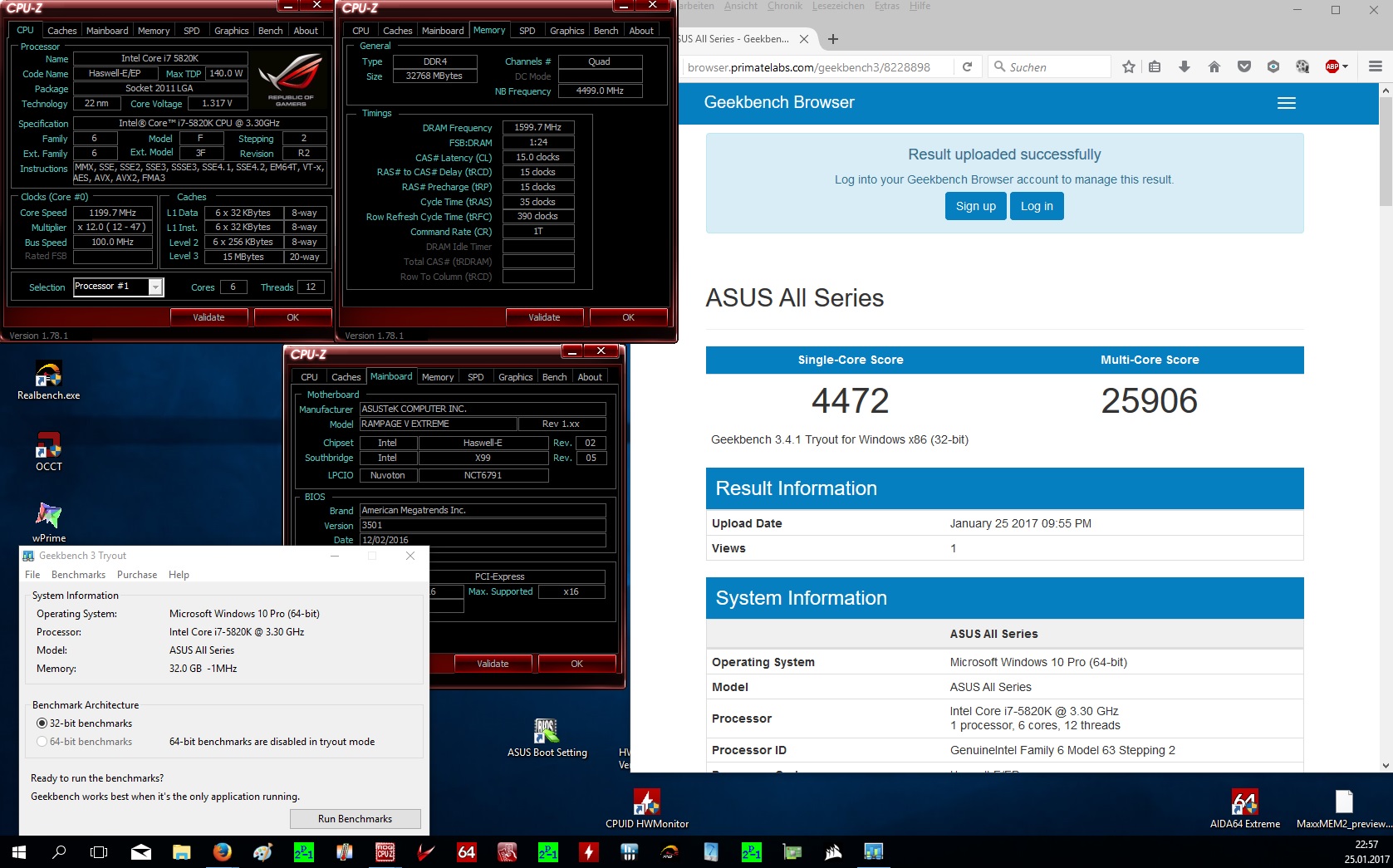Click Multi-Core Score value 25906

coord(1150,401)
